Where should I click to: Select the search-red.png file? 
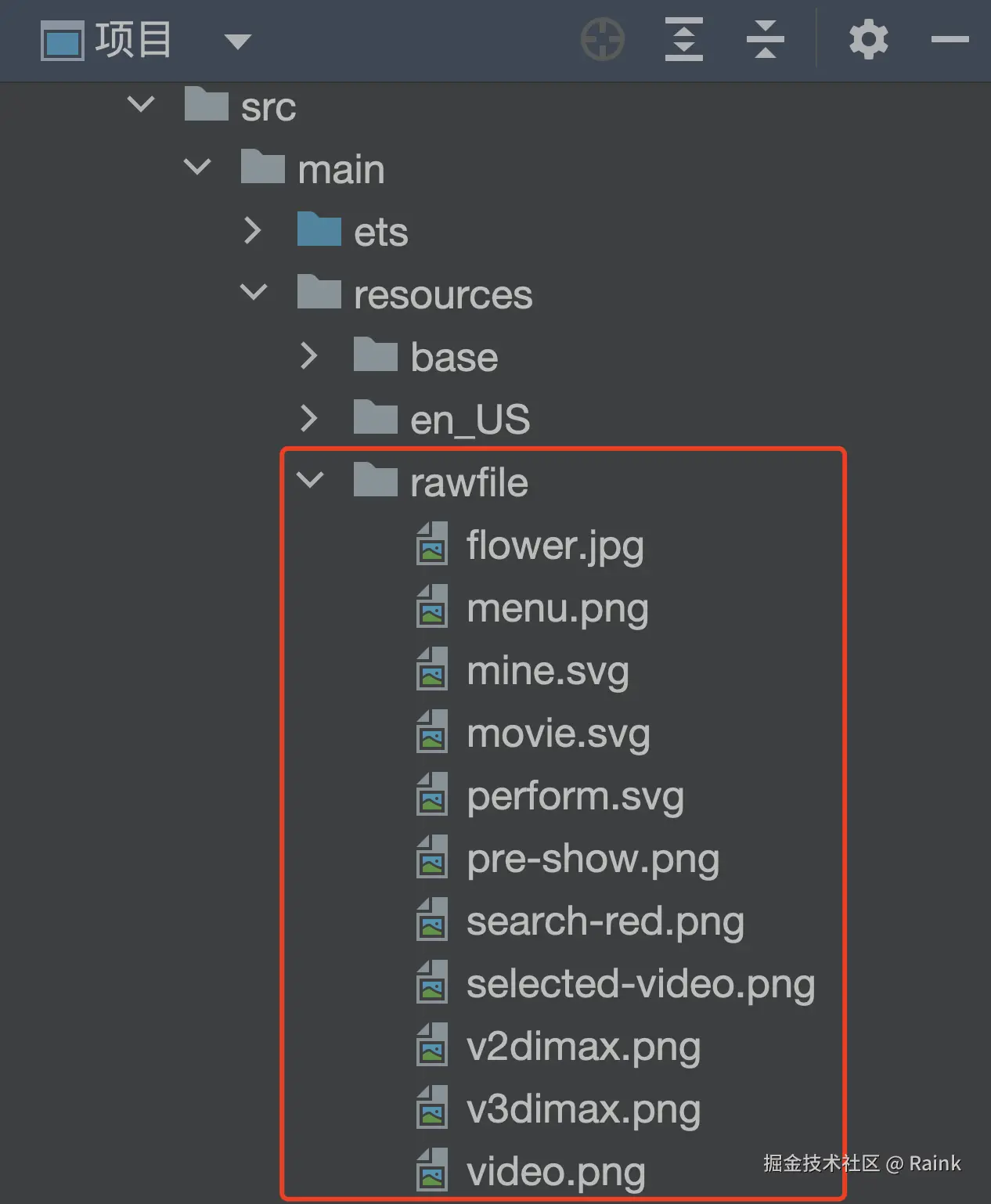605,921
